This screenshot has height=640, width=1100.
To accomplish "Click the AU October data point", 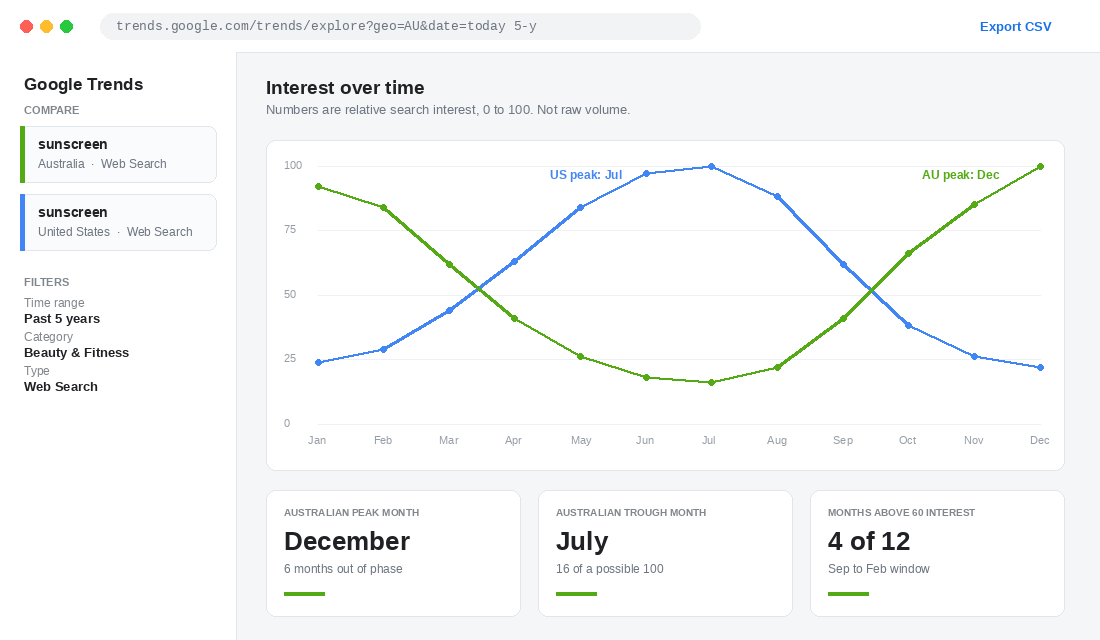I will coord(908,253).
